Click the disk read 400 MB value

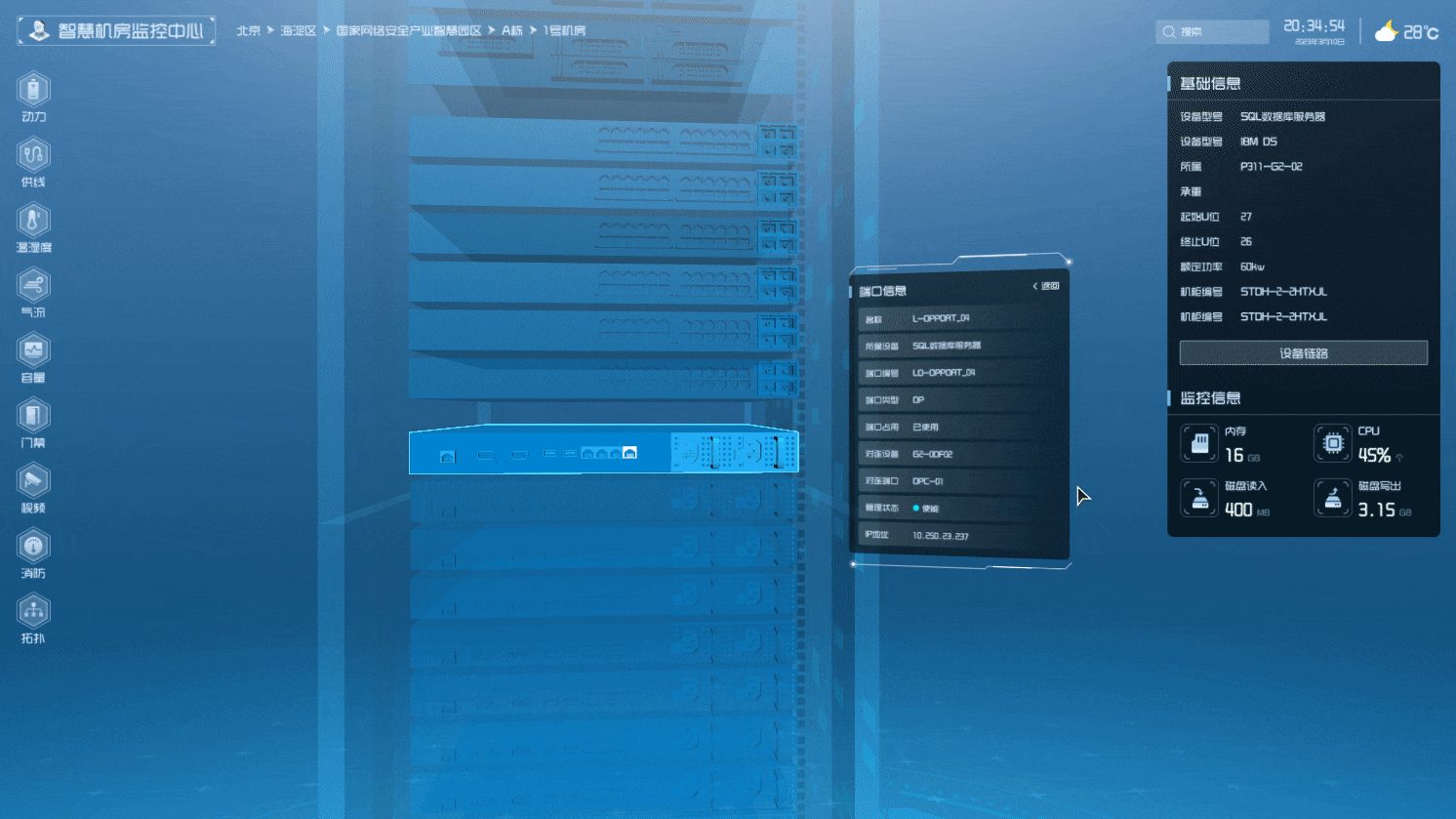pyautogui.click(x=1247, y=510)
